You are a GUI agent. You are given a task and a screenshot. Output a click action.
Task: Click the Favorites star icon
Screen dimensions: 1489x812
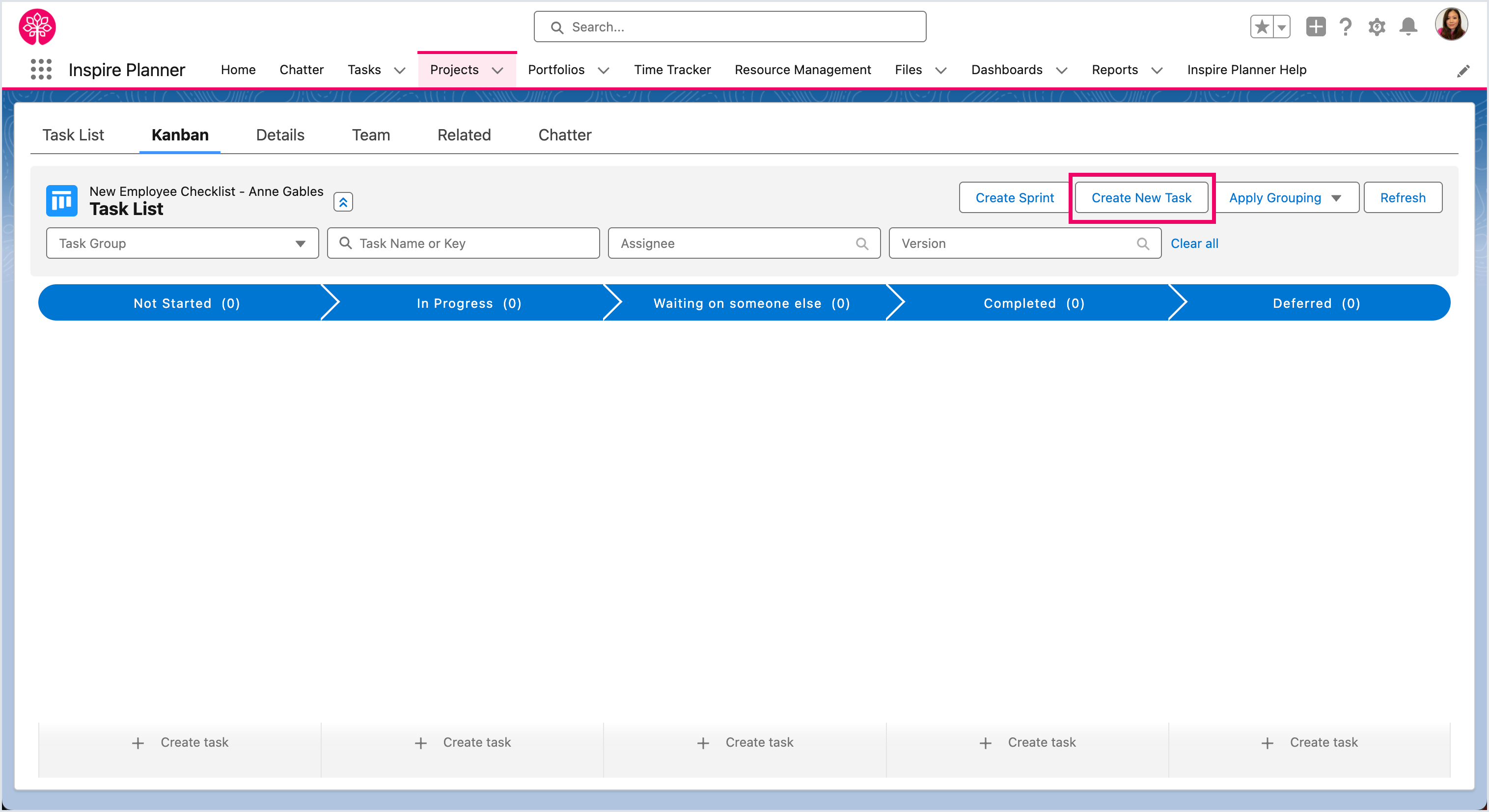click(x=1262, y=27)
